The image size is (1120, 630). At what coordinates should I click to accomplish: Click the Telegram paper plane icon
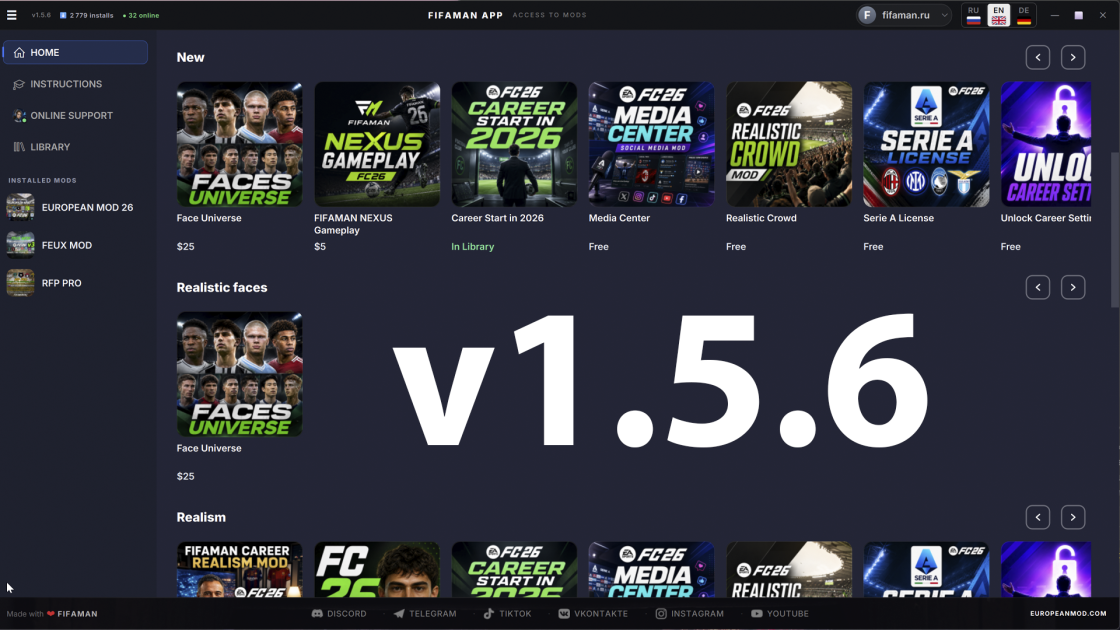coord(399,614)
